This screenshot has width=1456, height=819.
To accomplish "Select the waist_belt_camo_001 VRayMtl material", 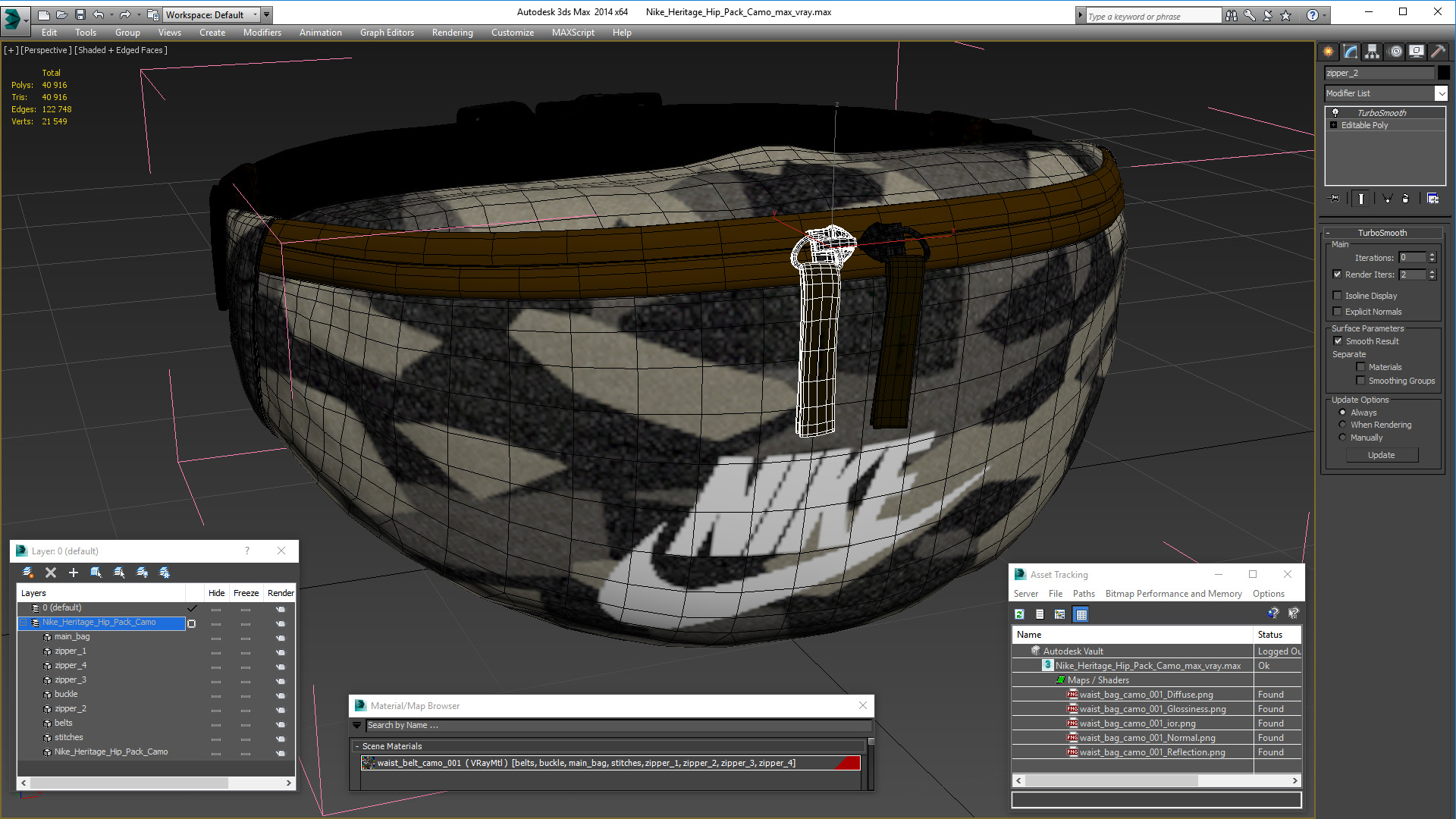I will (610, 763).
